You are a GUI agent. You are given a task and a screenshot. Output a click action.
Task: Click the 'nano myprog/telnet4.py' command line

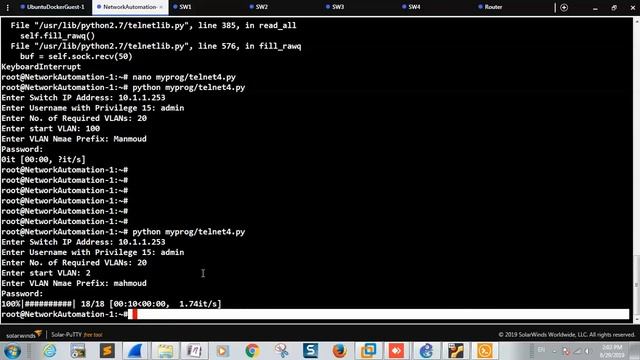[118, 77]
